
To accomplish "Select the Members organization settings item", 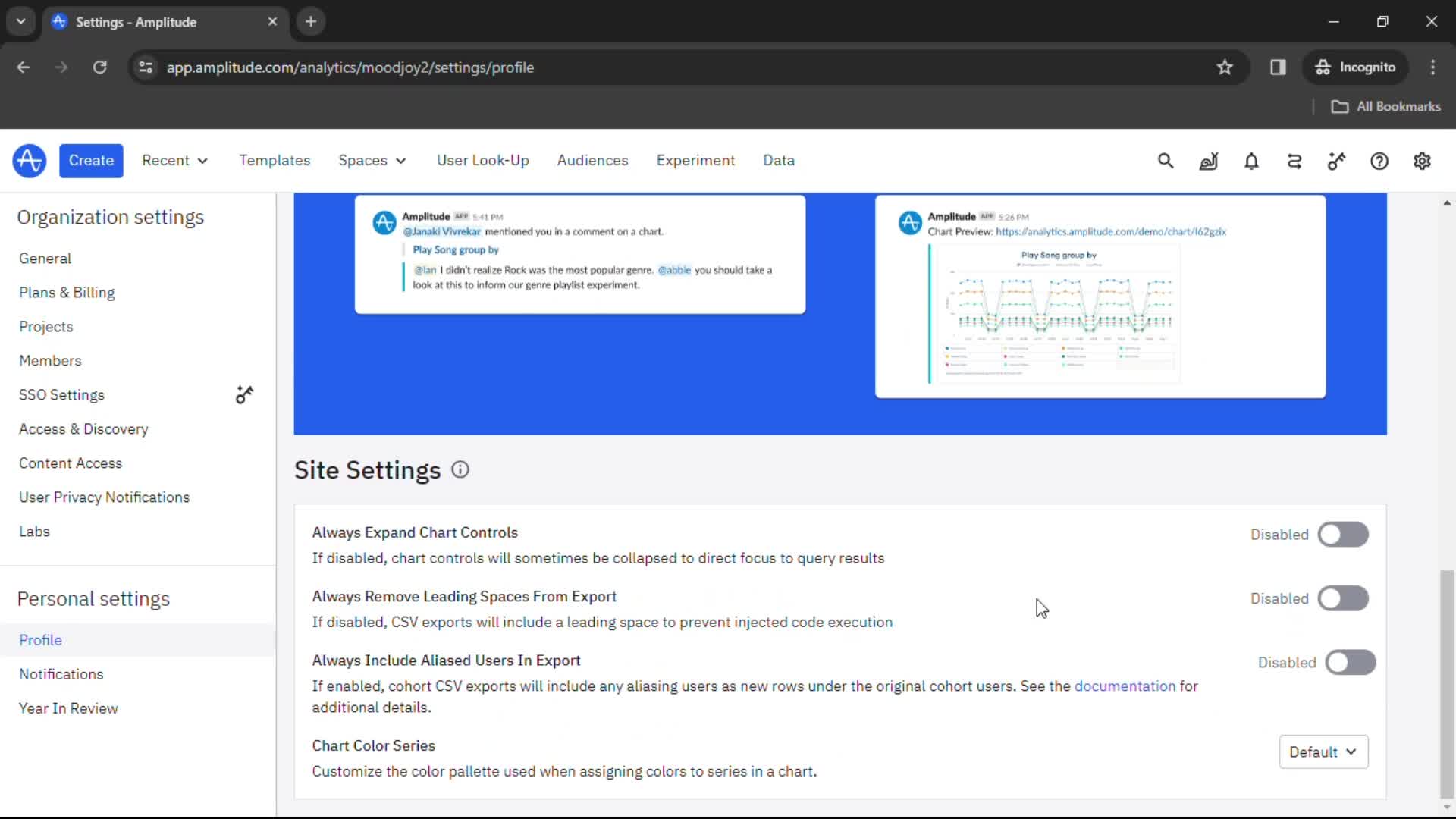I will click(x=50, y=360).
